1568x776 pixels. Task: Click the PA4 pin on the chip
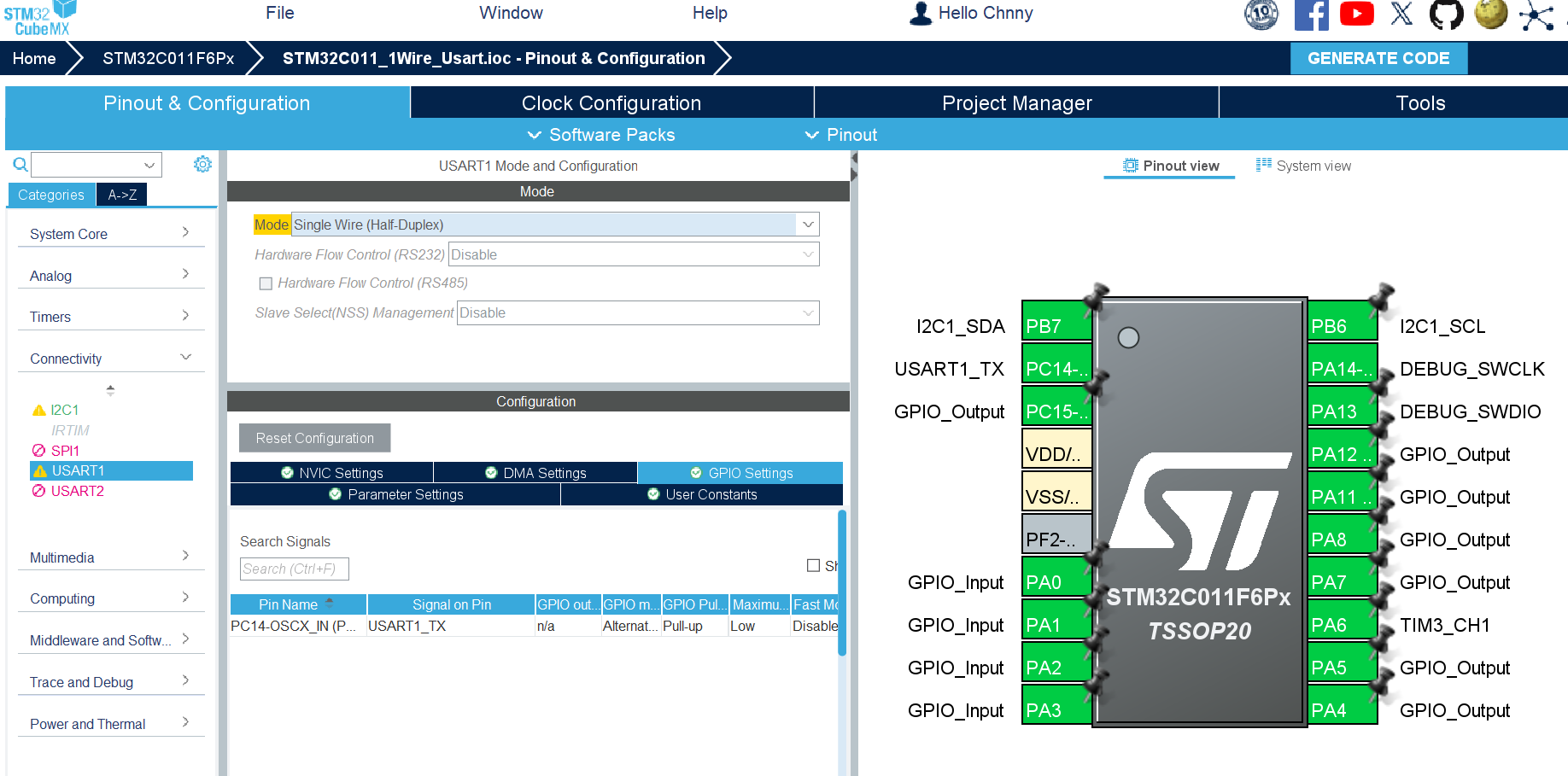click(1343, 705)
